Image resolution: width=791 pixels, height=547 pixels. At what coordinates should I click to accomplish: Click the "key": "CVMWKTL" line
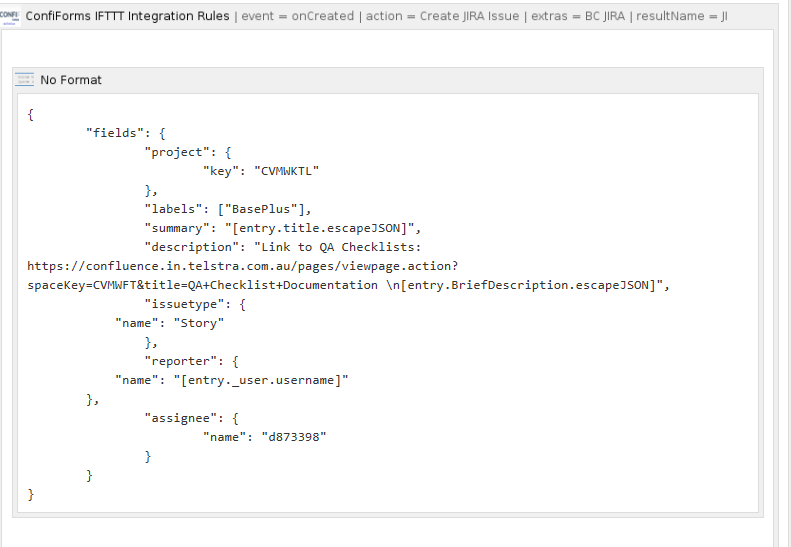pyautogui.click(x=261, y=171)
